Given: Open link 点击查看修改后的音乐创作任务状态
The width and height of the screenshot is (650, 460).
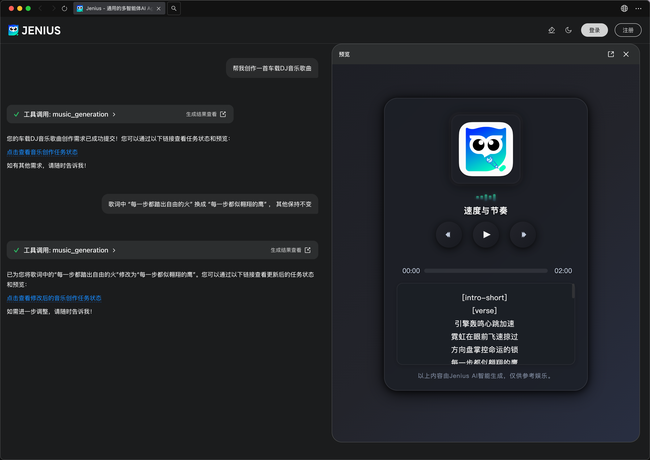Looking at the screenshot, I should 54,298.
